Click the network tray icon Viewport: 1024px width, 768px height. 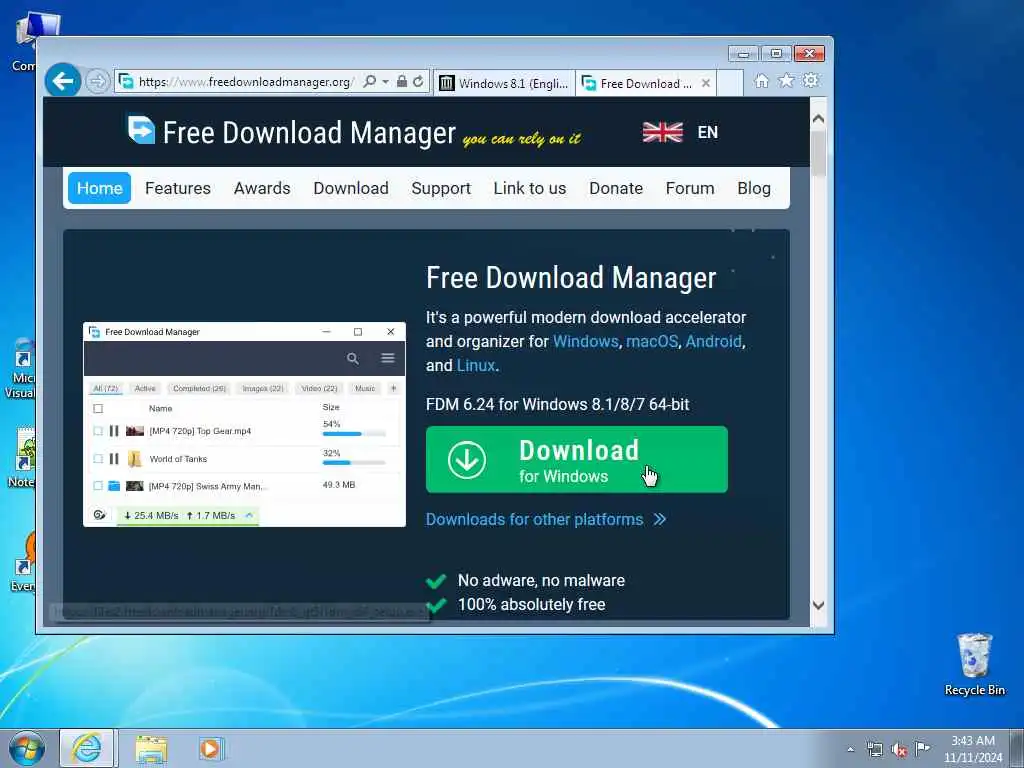[874, 750]
